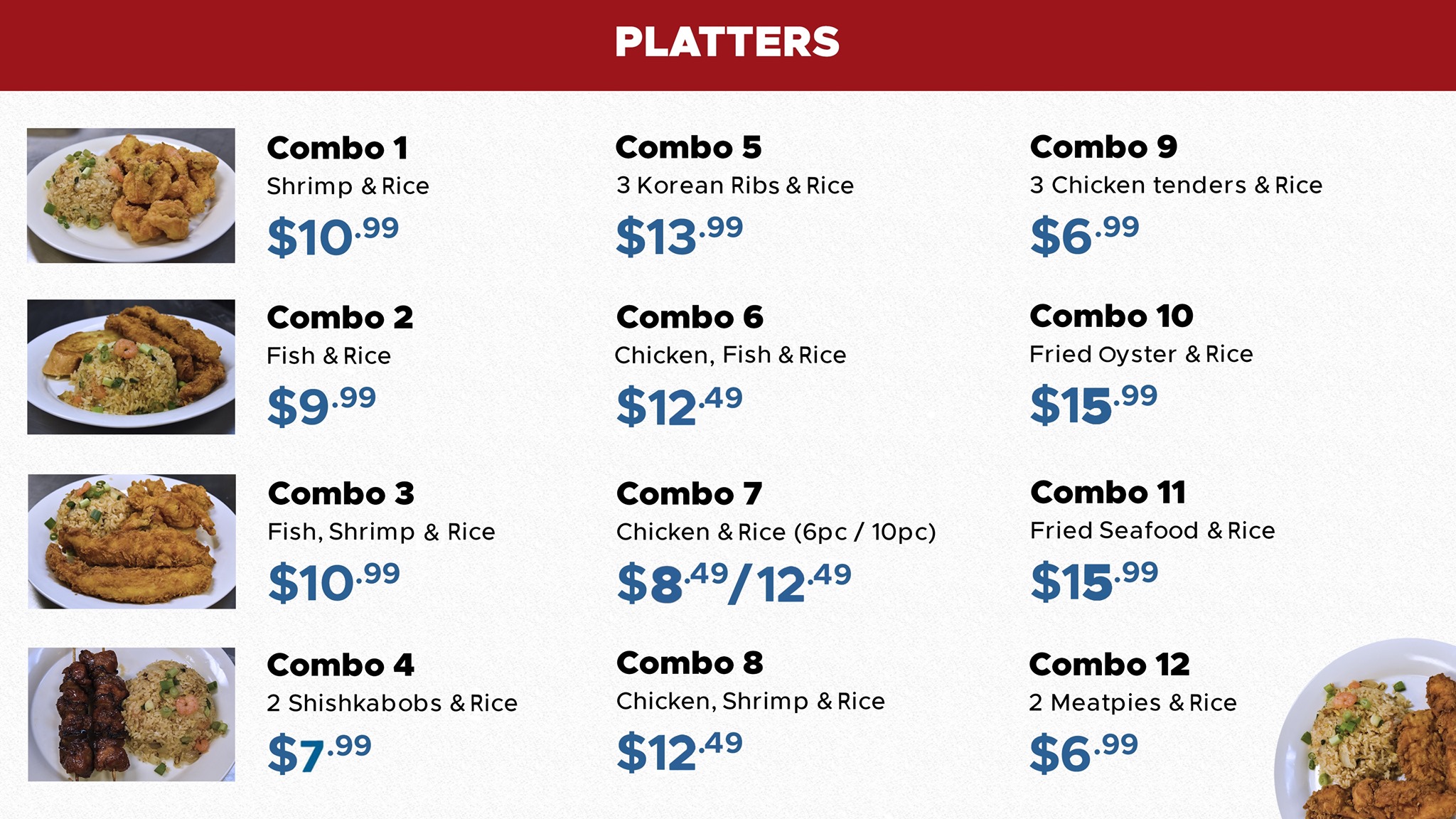Click the Combo 7 heading
This screenshot has height=819, width=1456.
(x=689, y=493)
